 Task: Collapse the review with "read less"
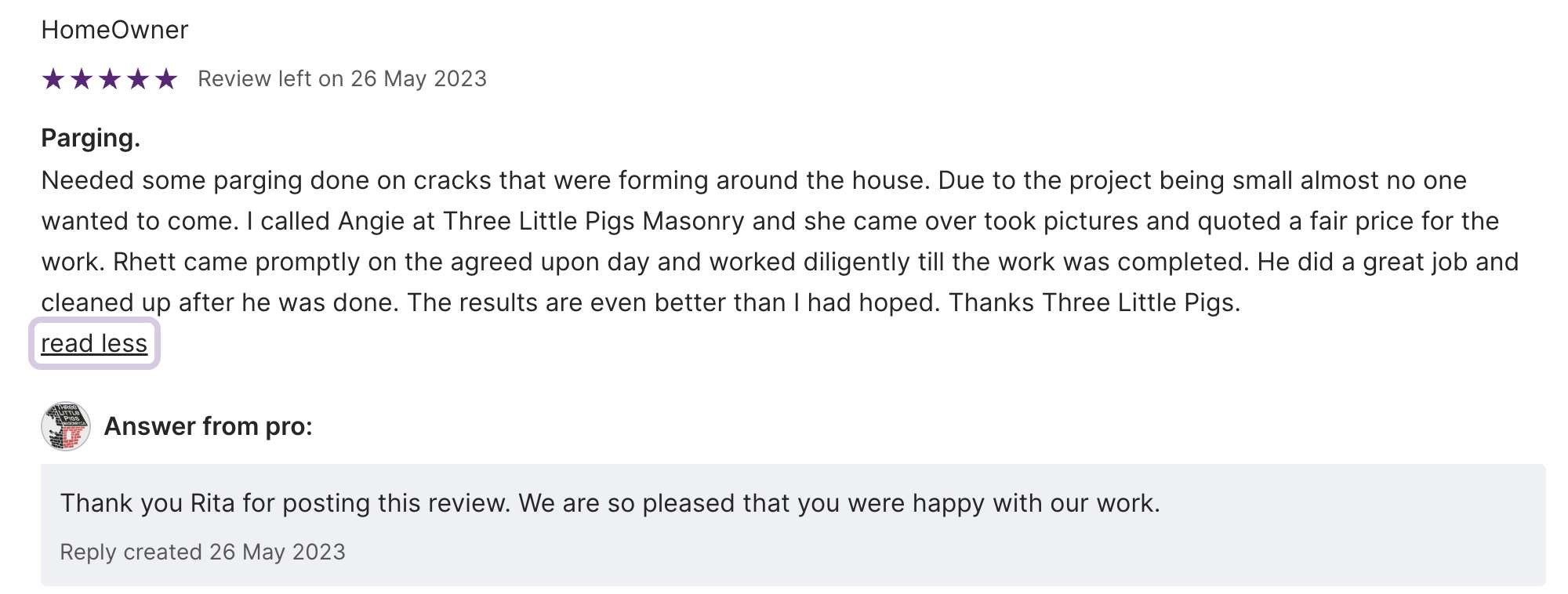(x=94, y=343)
